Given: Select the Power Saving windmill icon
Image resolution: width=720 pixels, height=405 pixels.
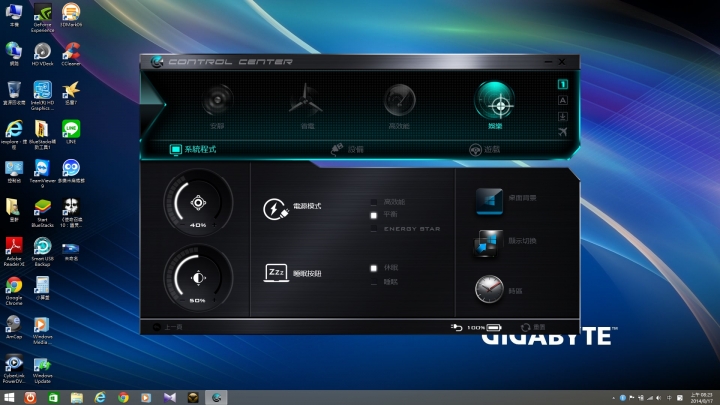Looking at the screenshot, I should [306, 98].
